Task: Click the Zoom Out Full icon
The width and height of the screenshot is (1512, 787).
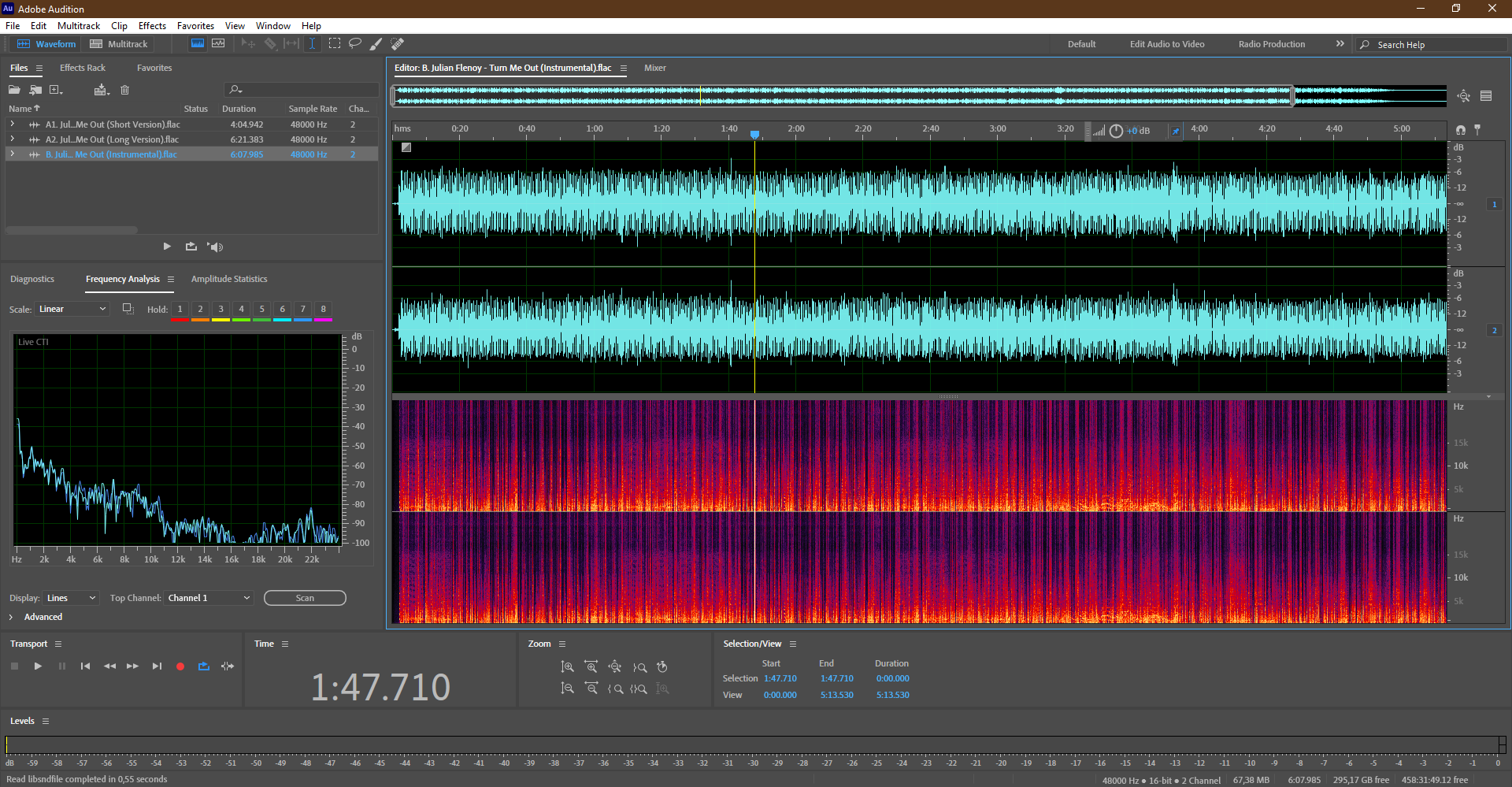Action: (x=615, y=667)
